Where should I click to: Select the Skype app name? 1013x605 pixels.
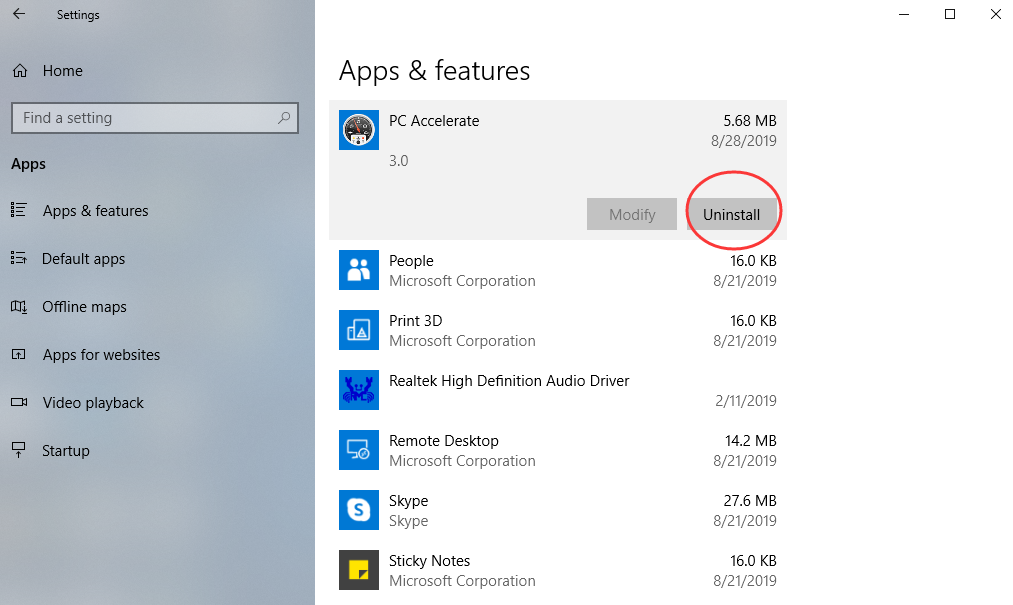[x=408, y=500]
